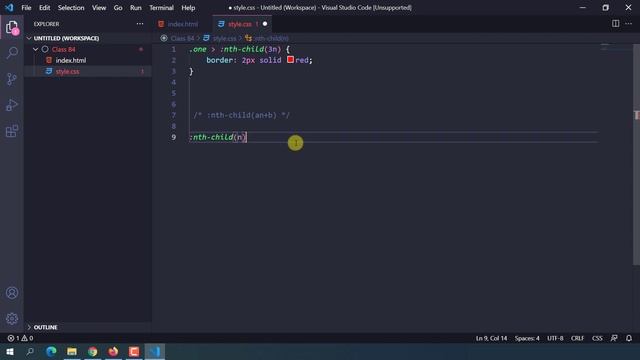This screenshot has height=360, width=640.
Task: Open the Manage gear icon
Action: pyautogui.click(x=12, y=318)
